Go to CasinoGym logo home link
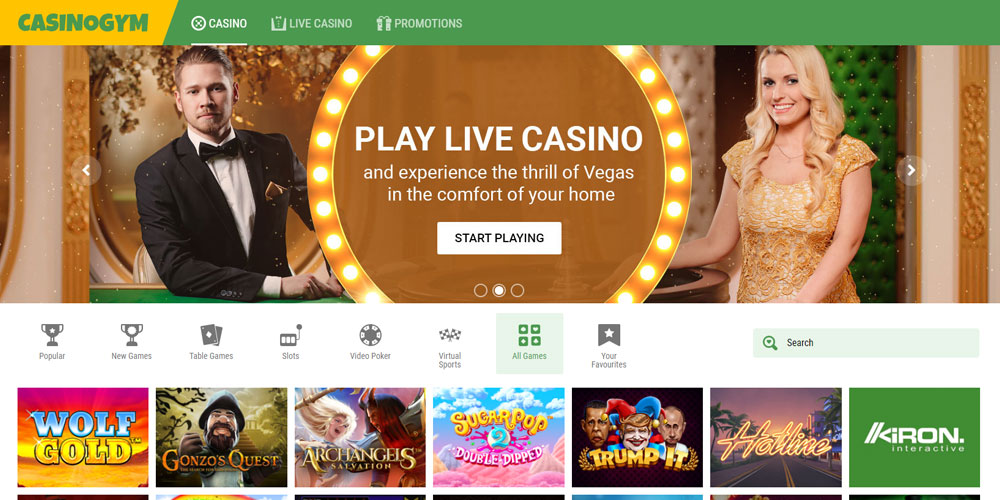 (83, 23)
